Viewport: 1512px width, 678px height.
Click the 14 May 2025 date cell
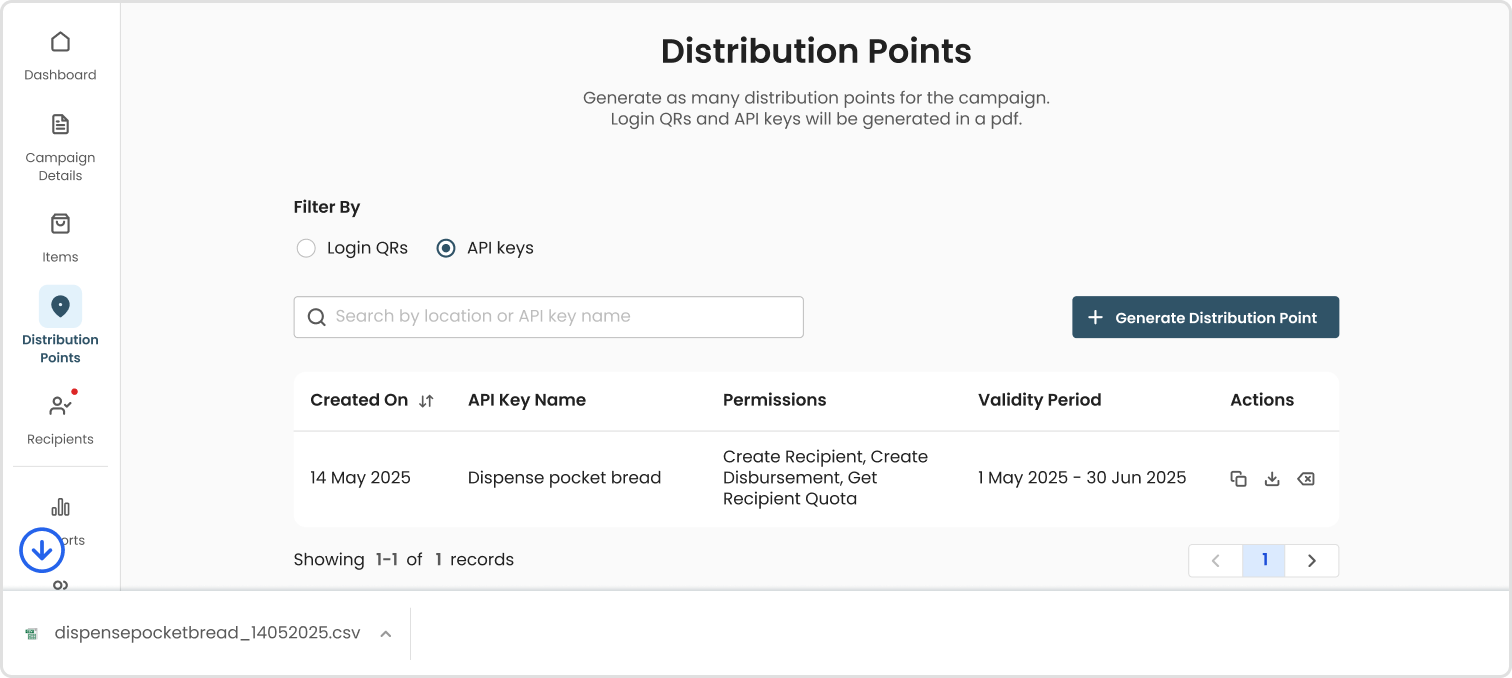360,478
